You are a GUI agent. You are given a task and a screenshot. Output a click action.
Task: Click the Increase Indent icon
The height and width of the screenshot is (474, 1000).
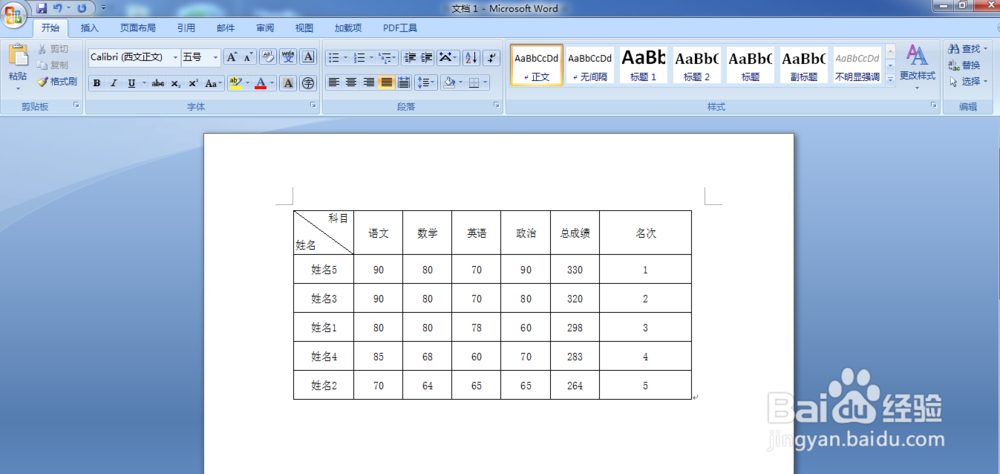[x=427, y=58]
